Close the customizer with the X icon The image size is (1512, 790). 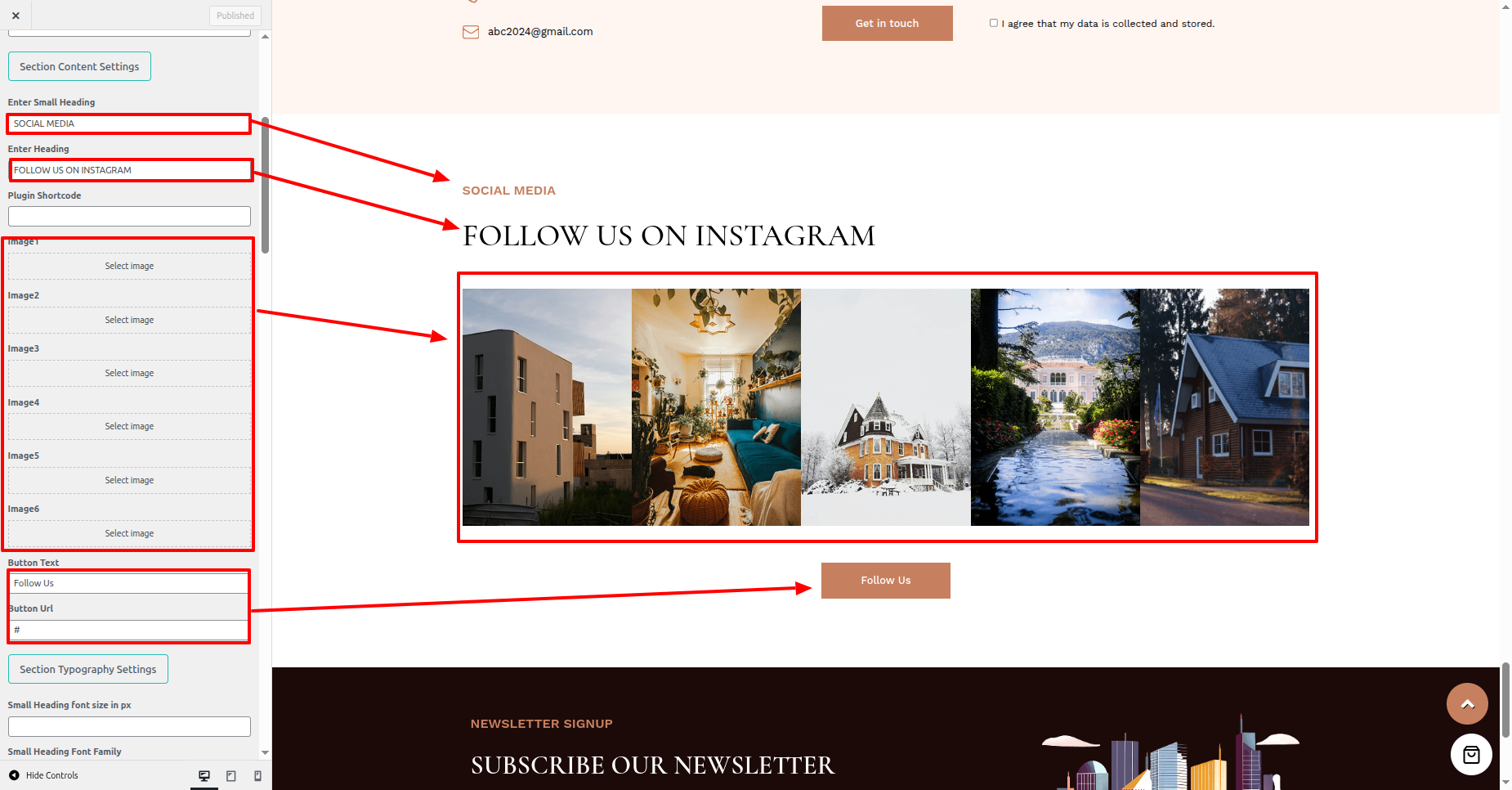click(16, 16)
